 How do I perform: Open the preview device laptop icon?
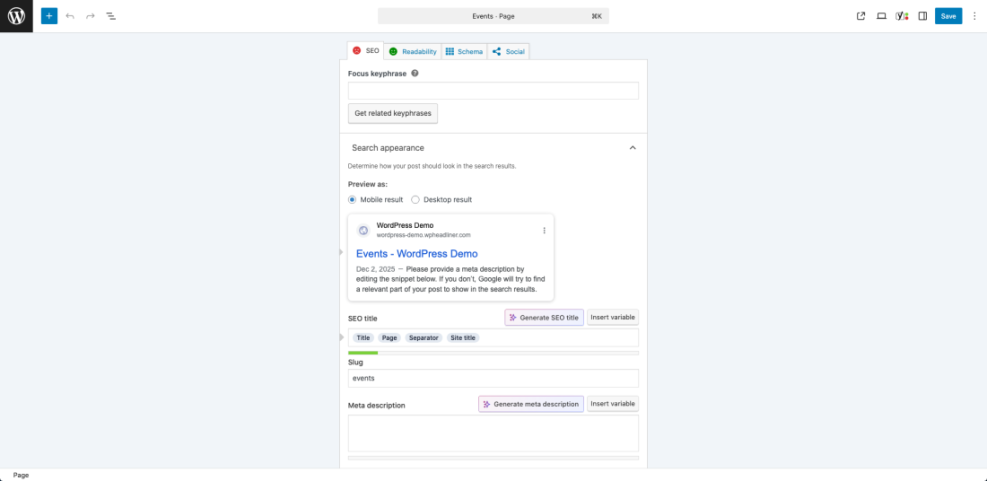pos(881,16)
